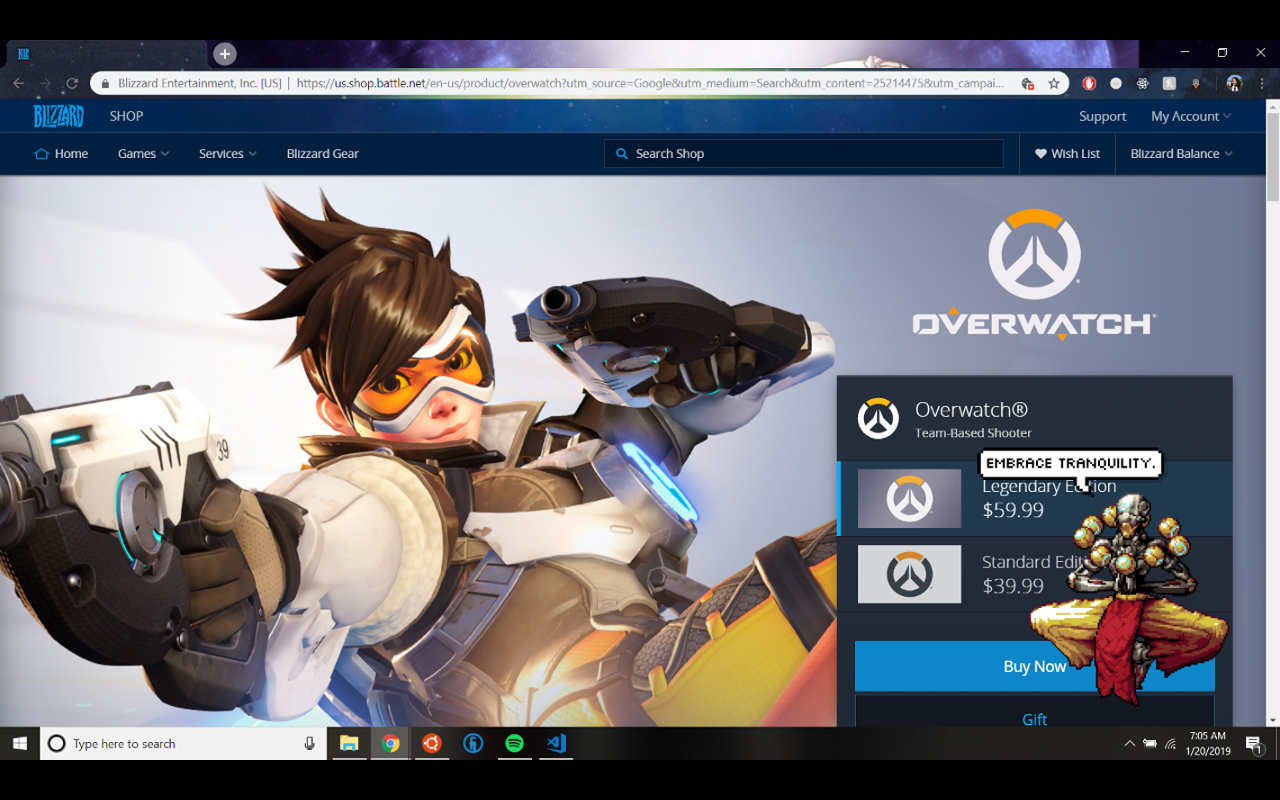Open the Windows notification center icon
The width and height of the screenshot is (1280, 800).
coord(1254,744)
